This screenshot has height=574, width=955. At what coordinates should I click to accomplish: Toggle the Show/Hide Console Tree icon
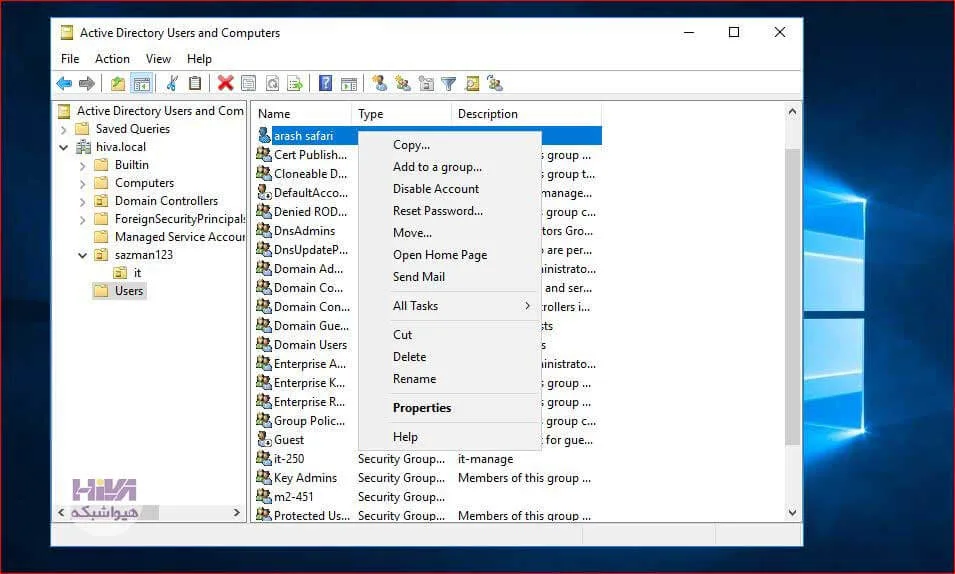[x=141, y=83]
